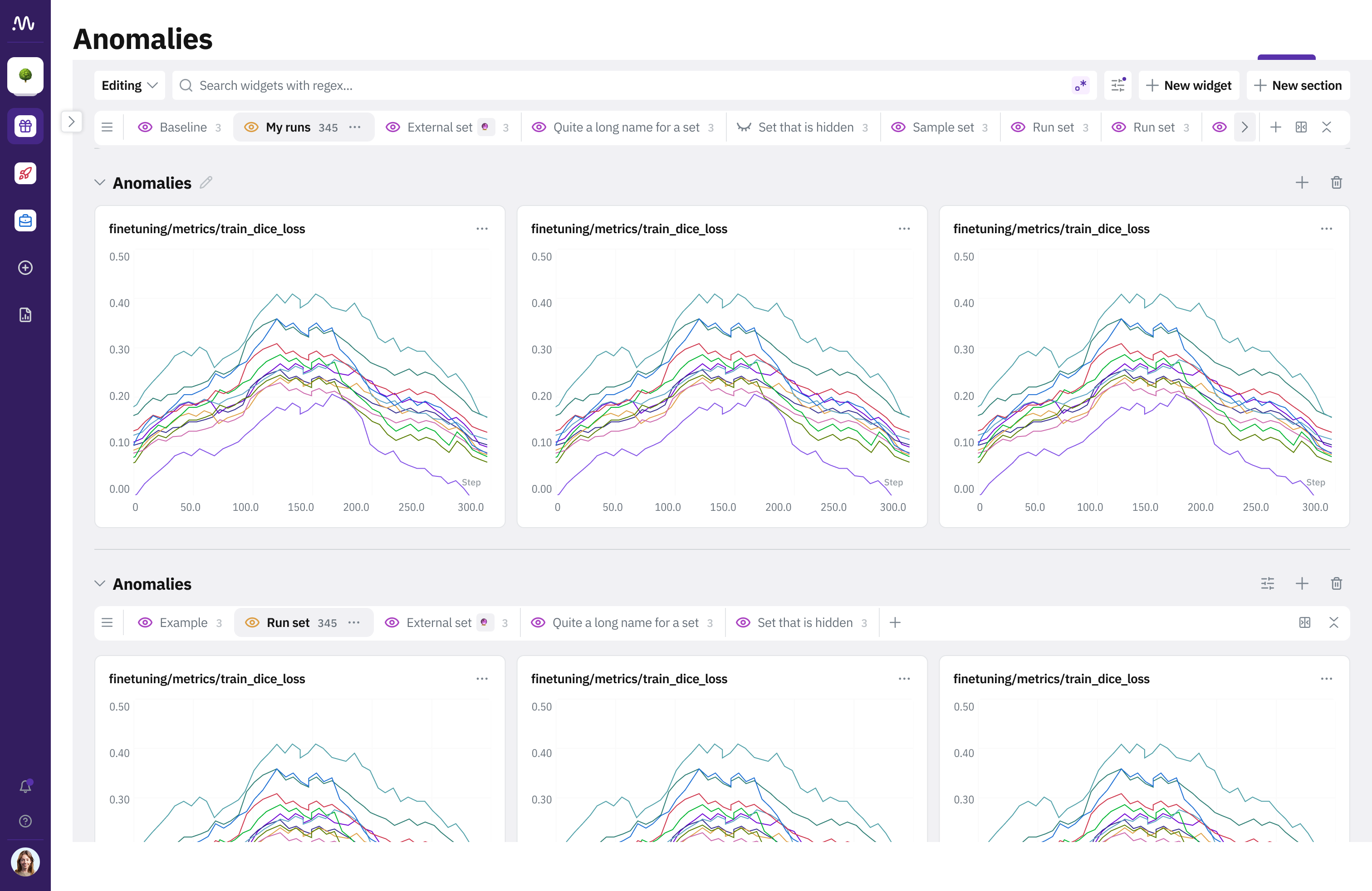Toggle regex search mode icon
The height and width of the screenshot is (891, 1372).
pyautogui.click(x=1080, y=85)
